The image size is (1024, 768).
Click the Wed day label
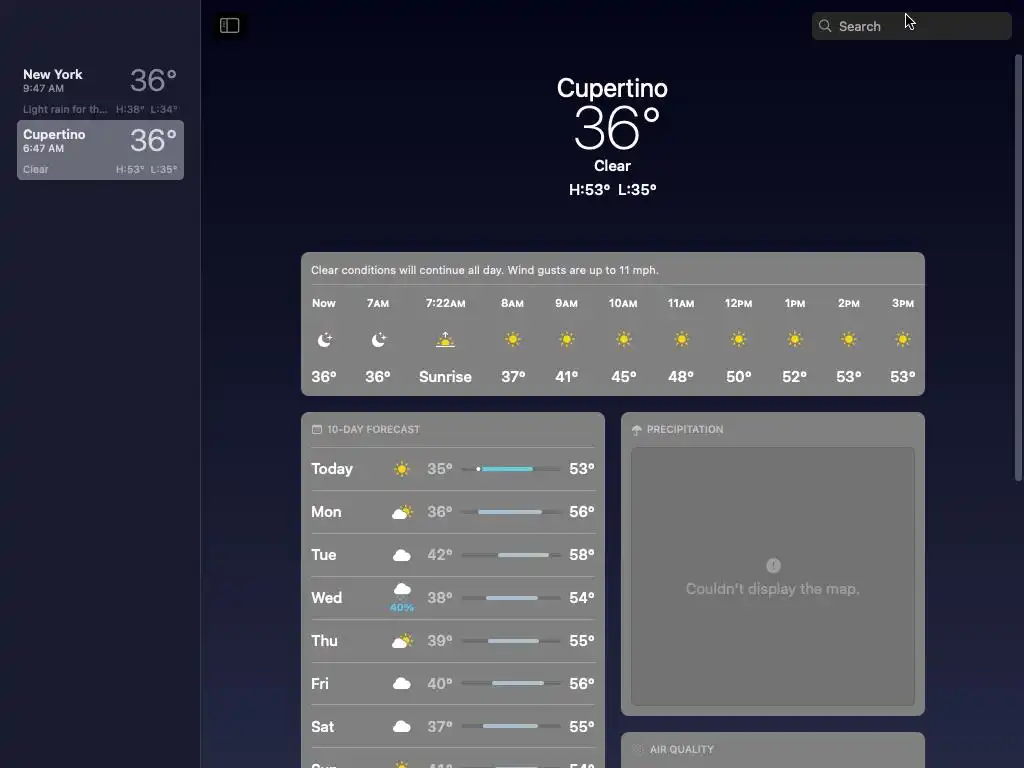click(326, 598)
